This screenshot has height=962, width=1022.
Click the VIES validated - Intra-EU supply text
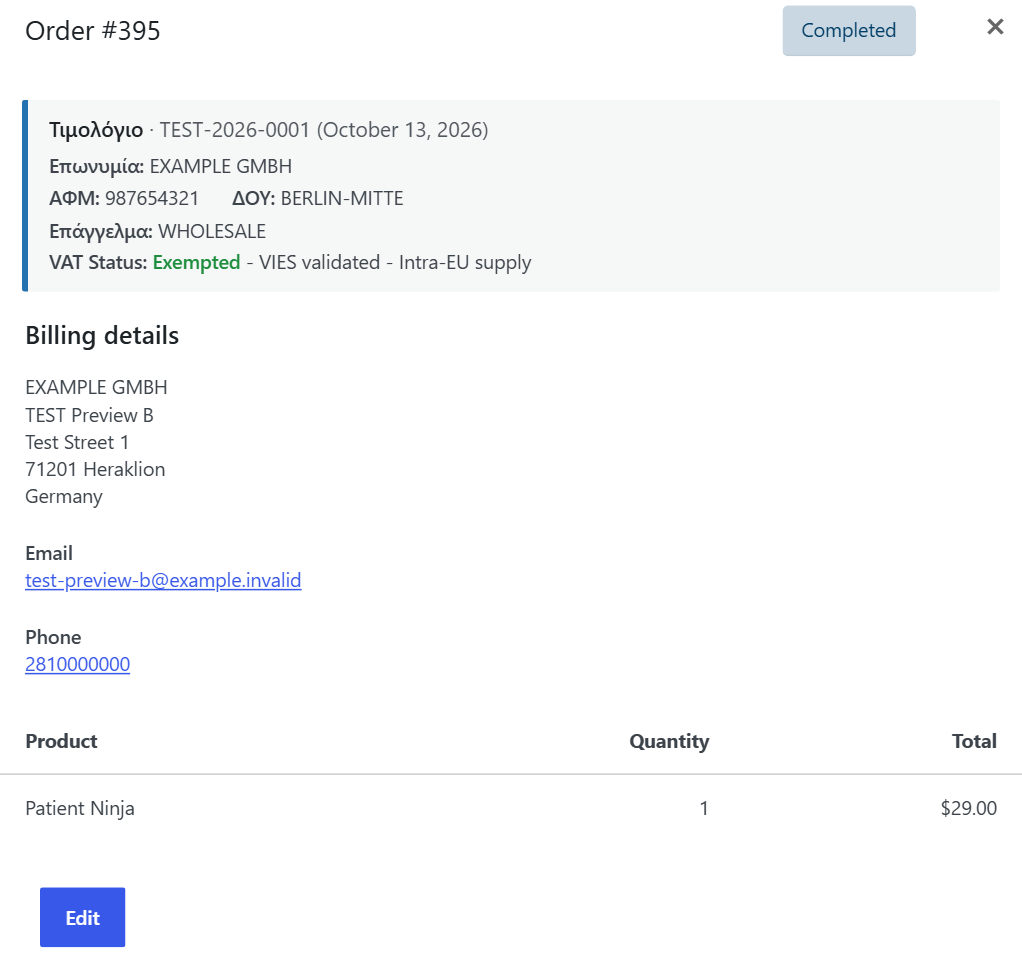[395, 263]
